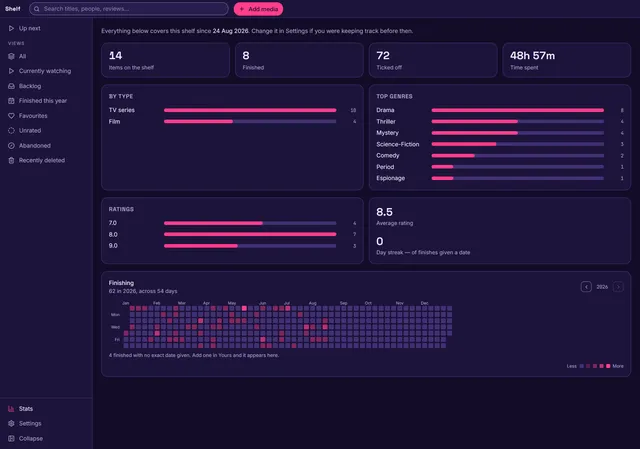Click the Period genre bar
Image resolution: width=640 pixels, height=449 pixels.
(518, 167)
